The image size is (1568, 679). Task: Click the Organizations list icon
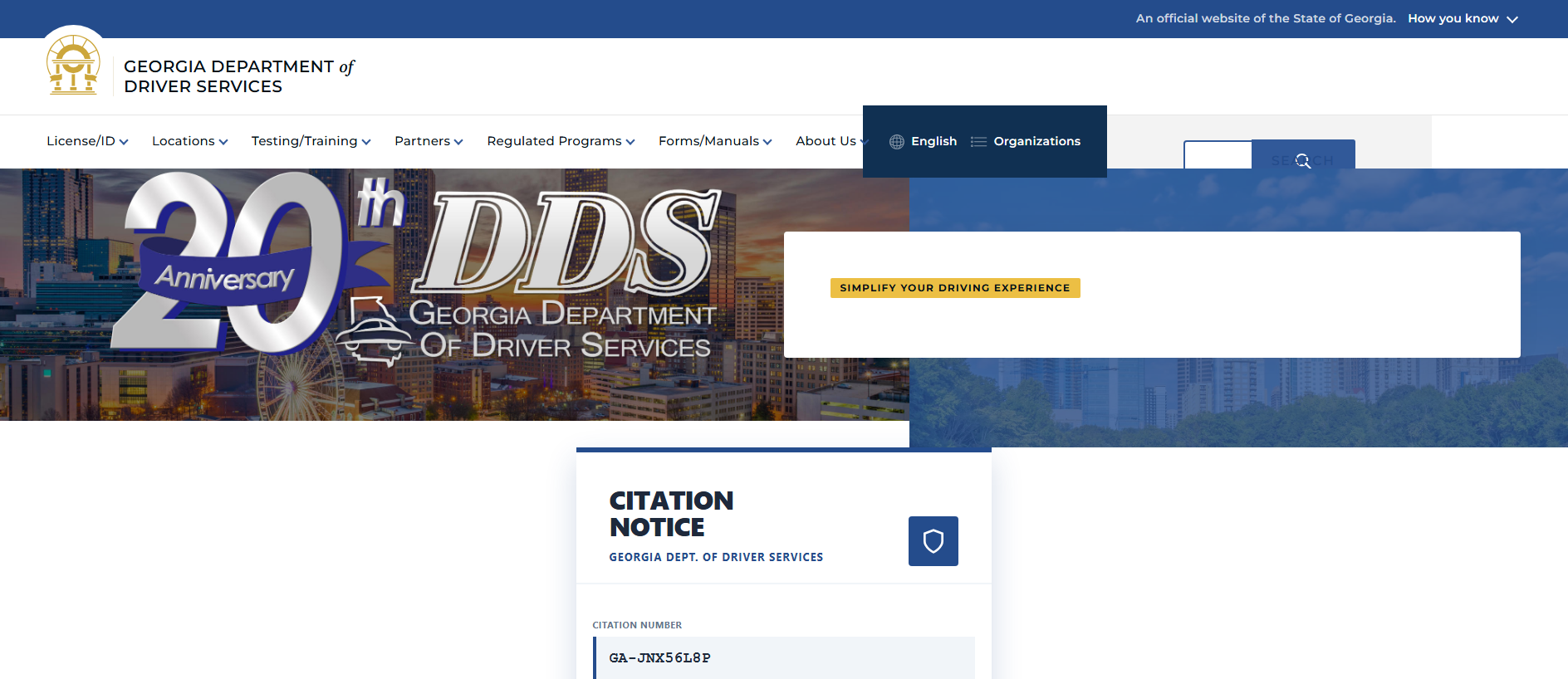tap(979, 142)
